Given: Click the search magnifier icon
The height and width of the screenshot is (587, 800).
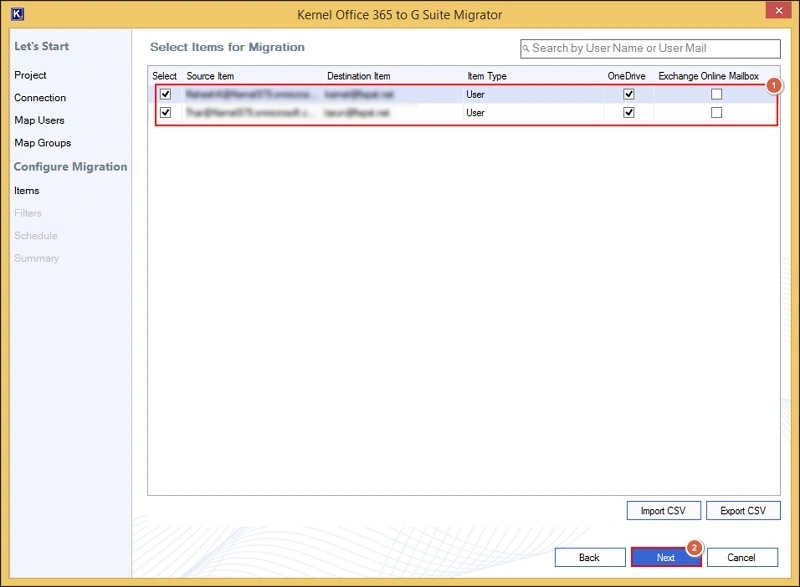Looking at the screenshot, I should pos(526,48).
